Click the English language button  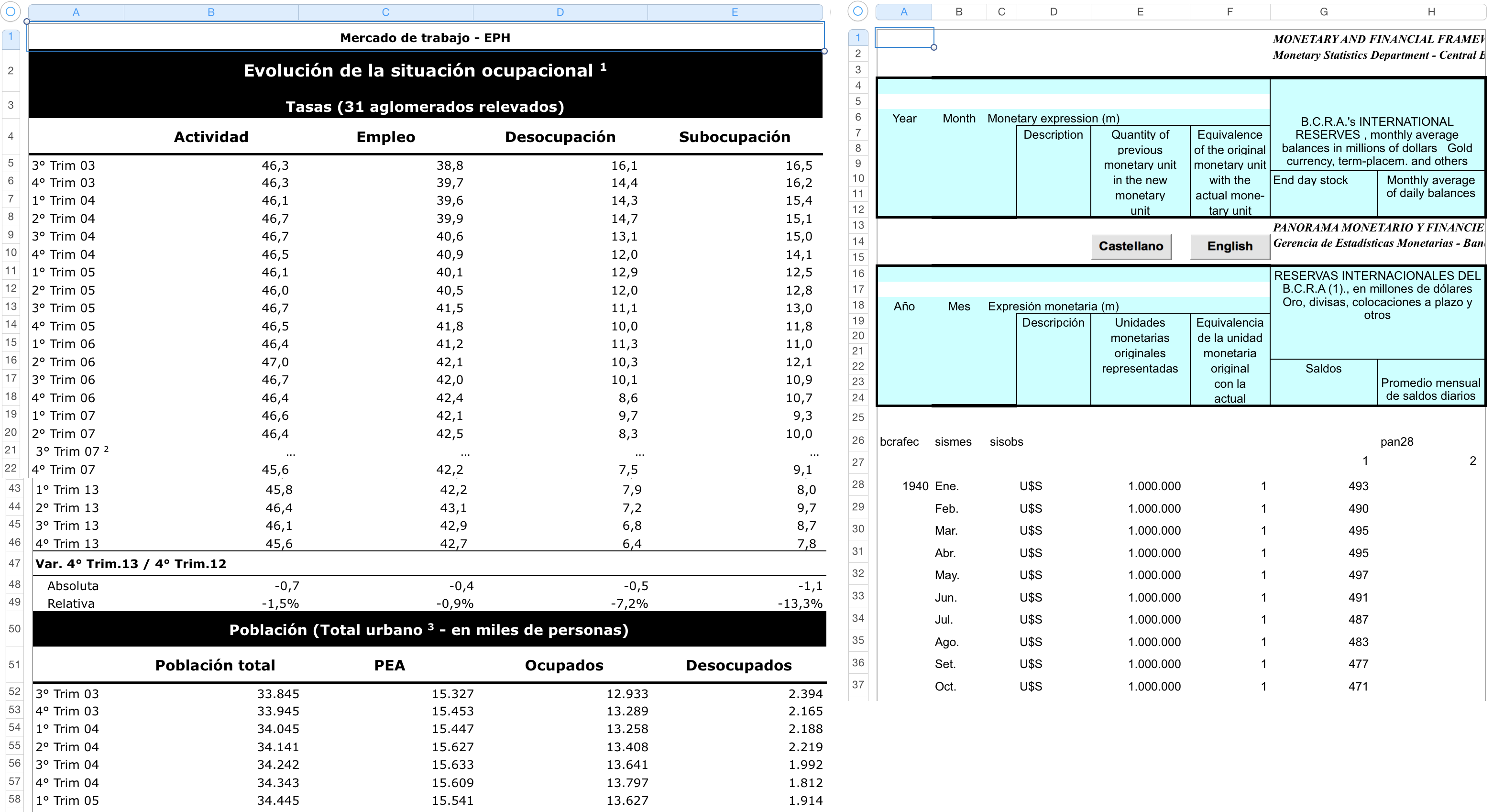point(1230,246)
